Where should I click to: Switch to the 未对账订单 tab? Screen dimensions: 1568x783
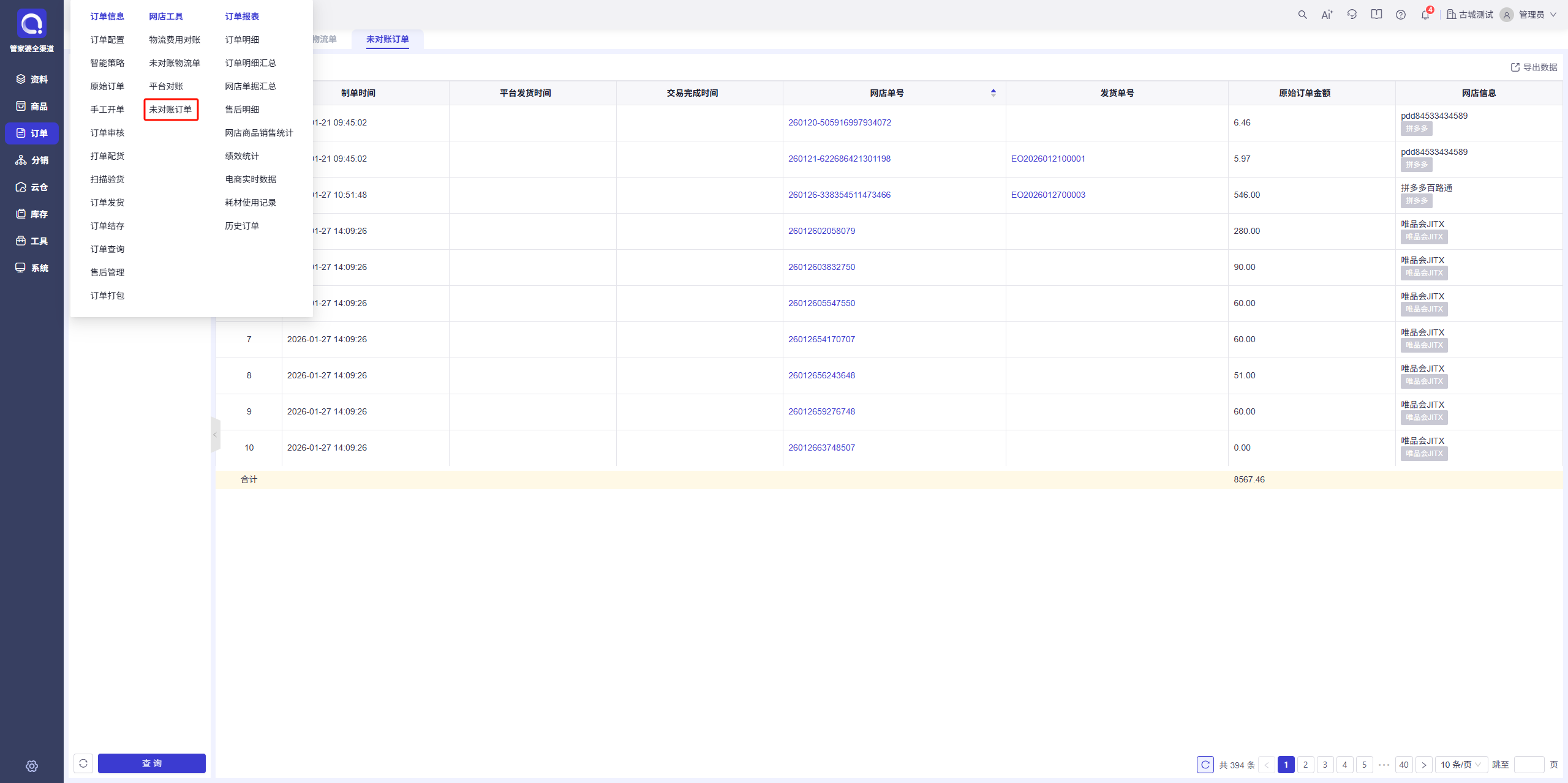point(387,39)
